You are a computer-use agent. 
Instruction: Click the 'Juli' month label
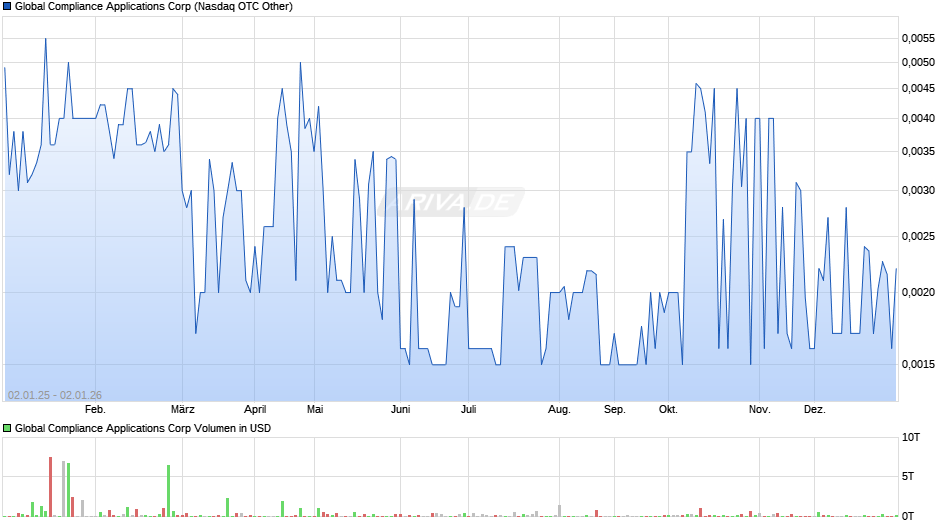[x=469, y=410]
